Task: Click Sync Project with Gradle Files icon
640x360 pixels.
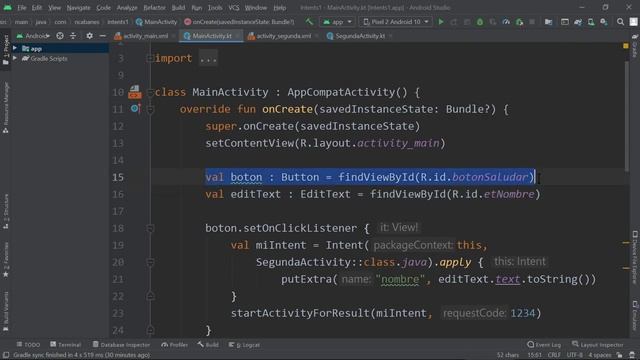Action: pyautogui.click(x=578, y=22)
